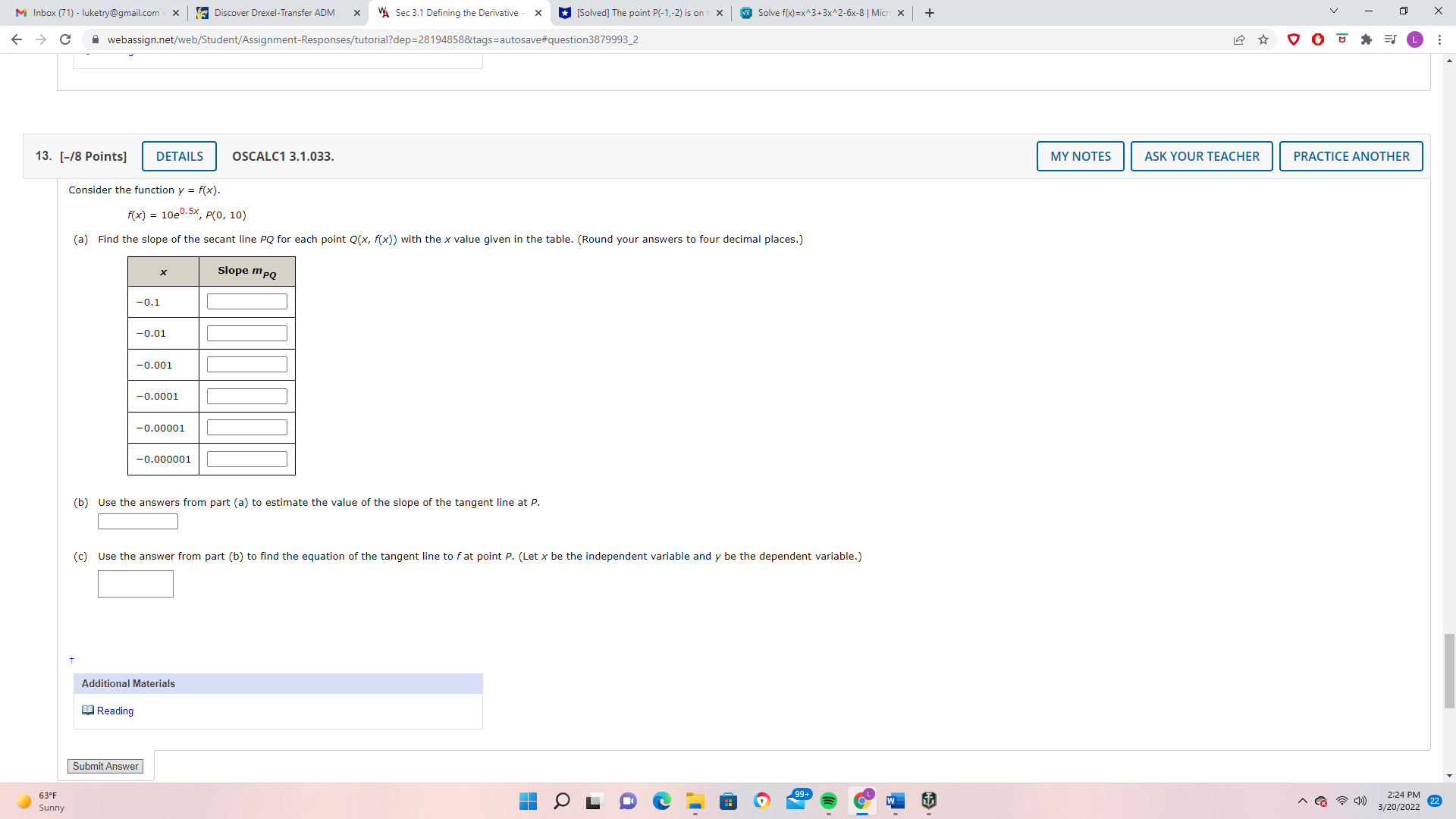Click the part (b) answer field
Screen dimensions: 1456x819
(138, 522)
